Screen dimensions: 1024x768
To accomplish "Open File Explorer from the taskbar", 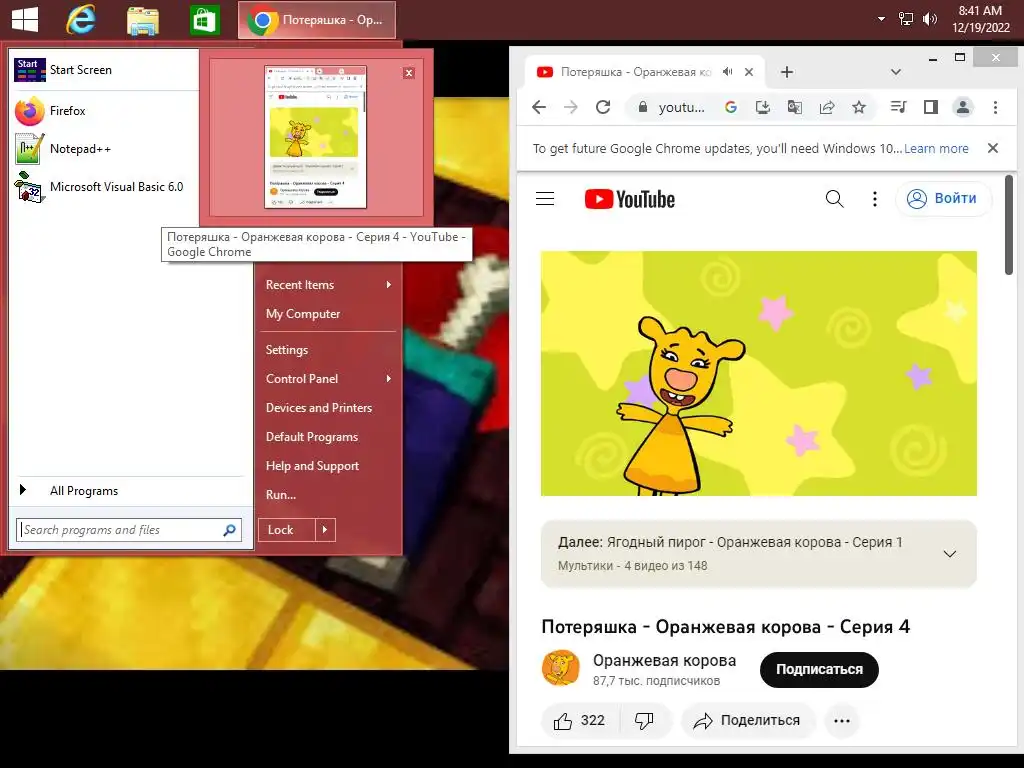I will click(142, 20).
